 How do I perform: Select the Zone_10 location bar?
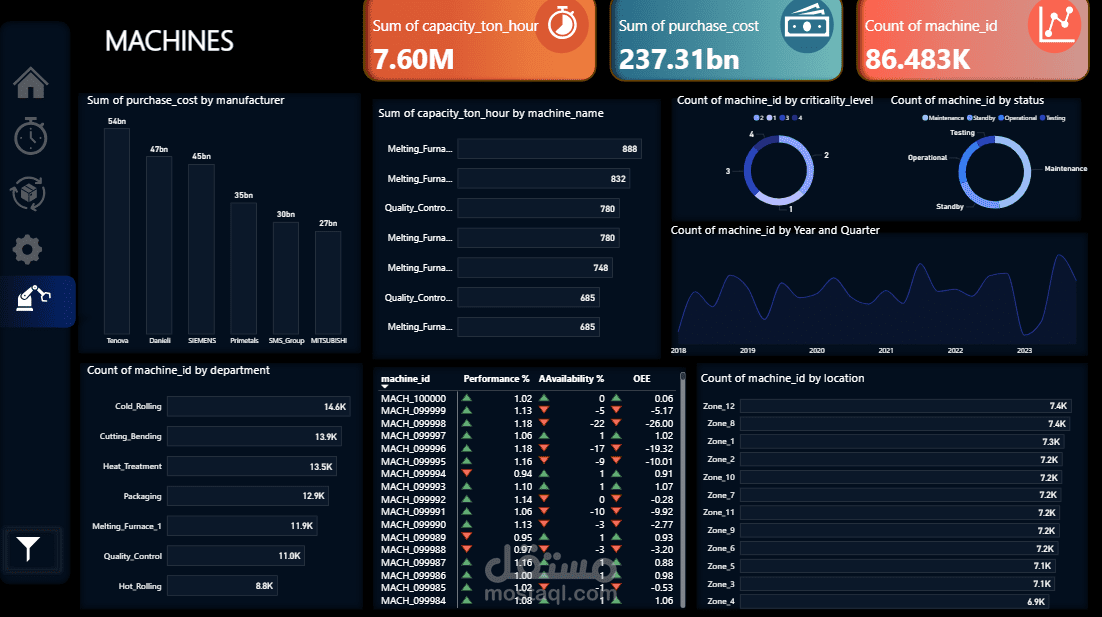[901, 477]
